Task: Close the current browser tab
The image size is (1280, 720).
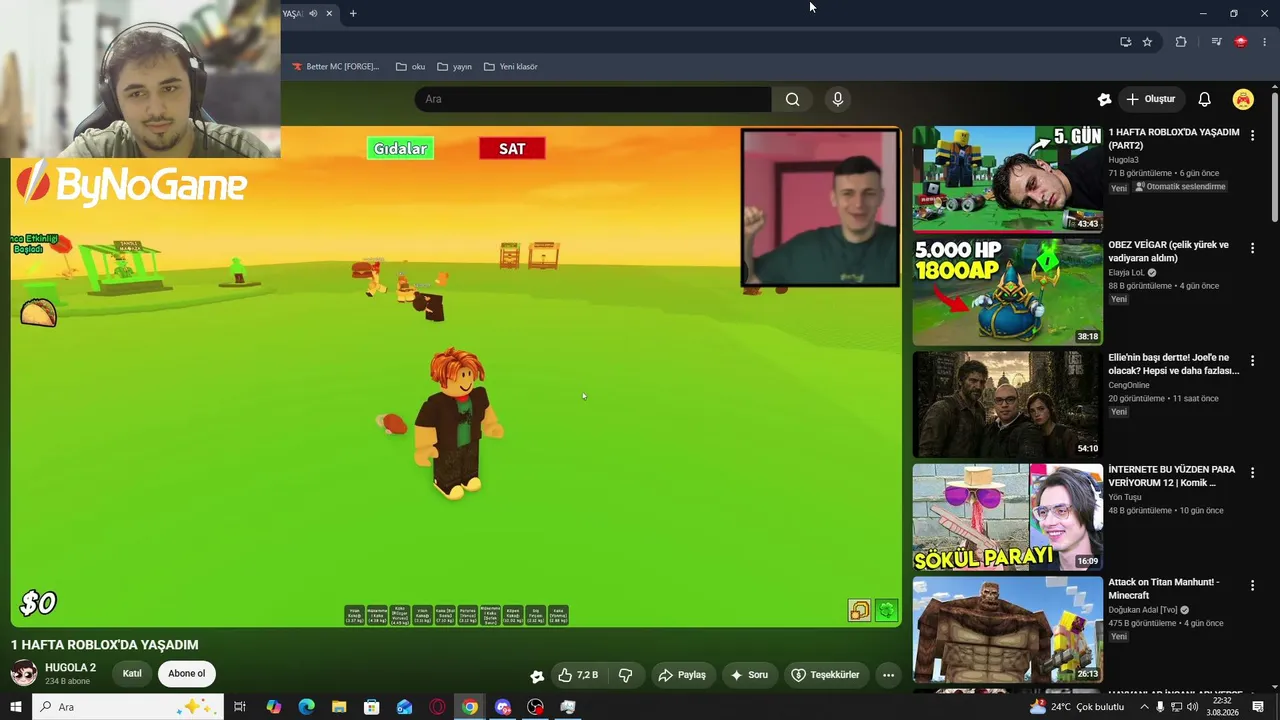Action: pyautogui.click(x=329, y=13)
